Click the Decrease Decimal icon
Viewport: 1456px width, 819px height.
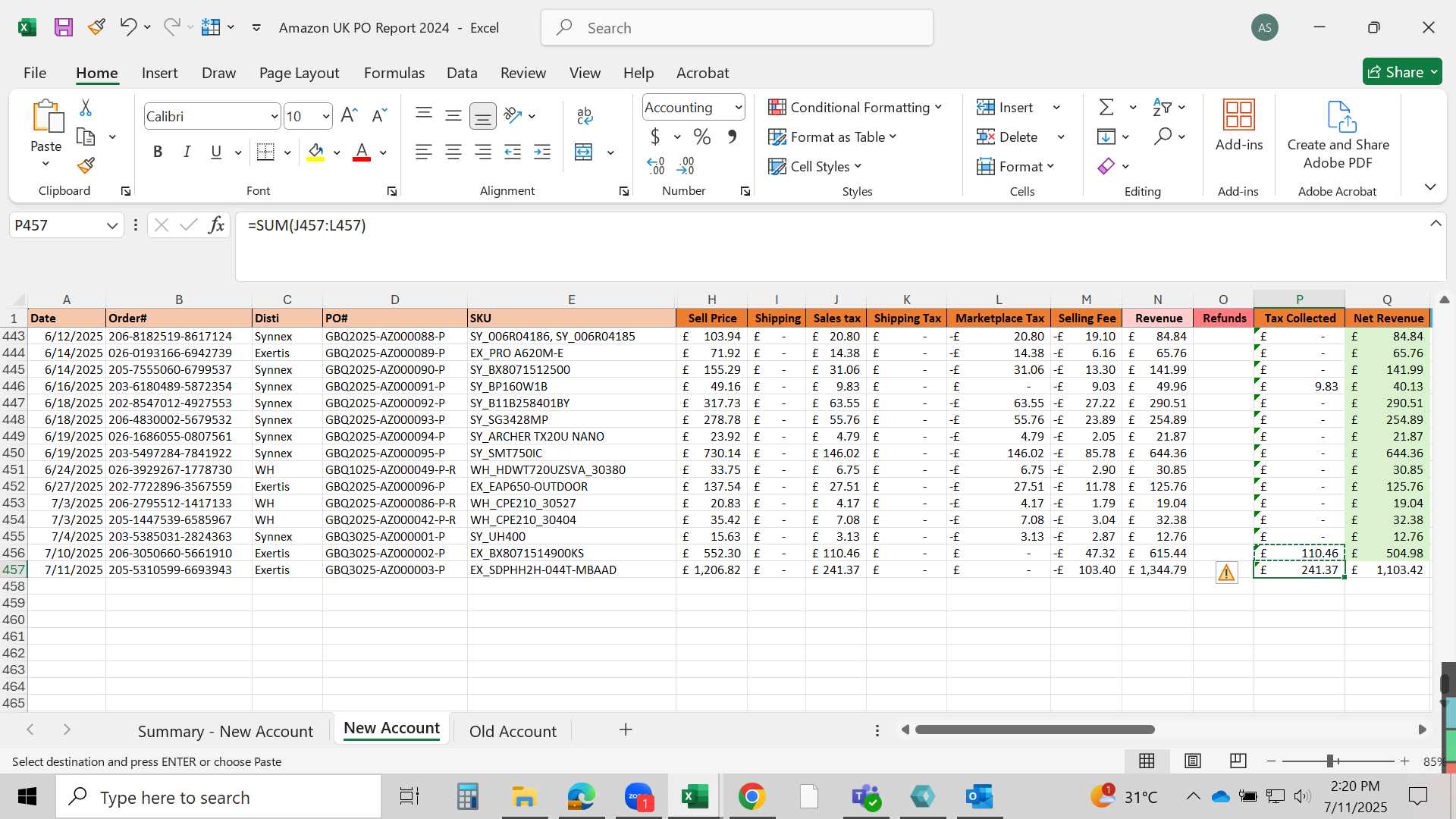(x=686, y=166)
